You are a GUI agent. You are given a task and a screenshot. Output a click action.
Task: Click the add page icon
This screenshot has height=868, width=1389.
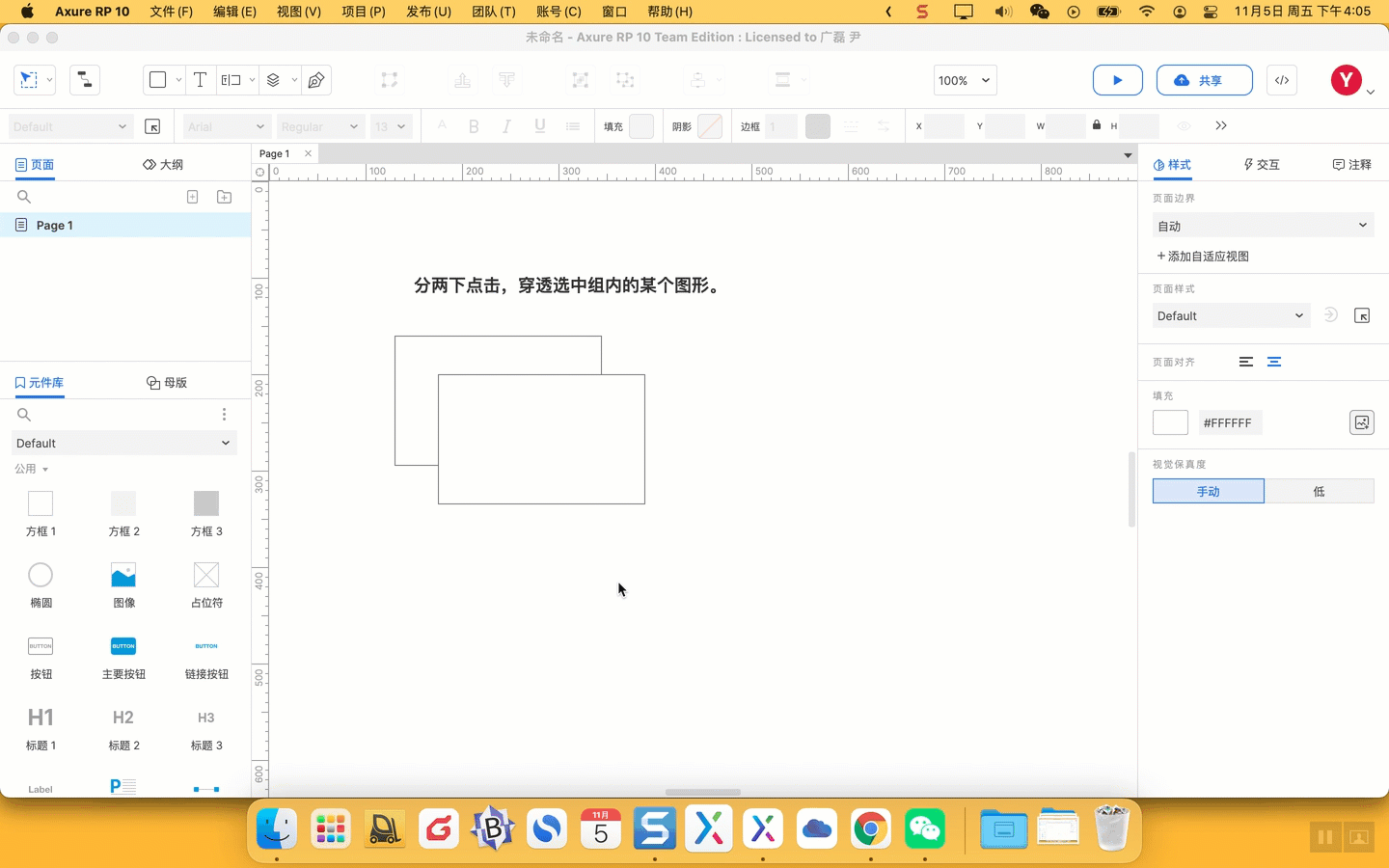(193, 197)
